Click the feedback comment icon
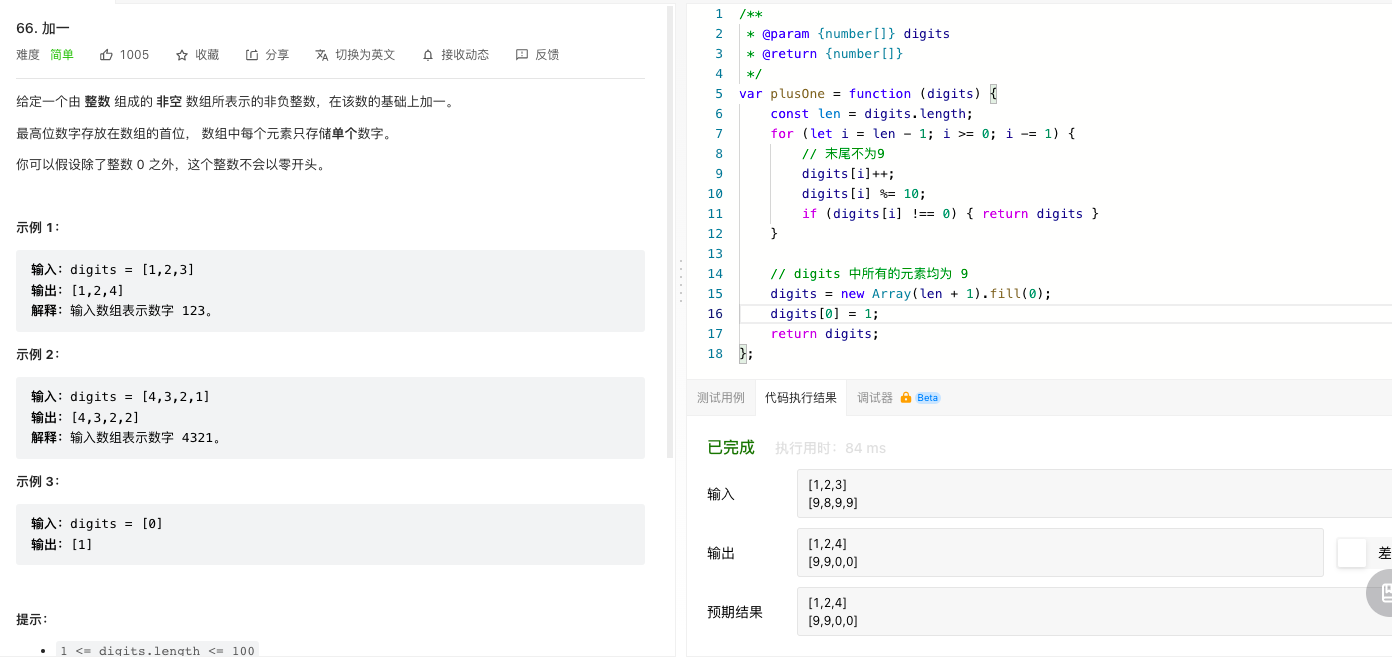Image resolution: width=1392 pixels, height=662 pixels. click(x=522, y=55)
